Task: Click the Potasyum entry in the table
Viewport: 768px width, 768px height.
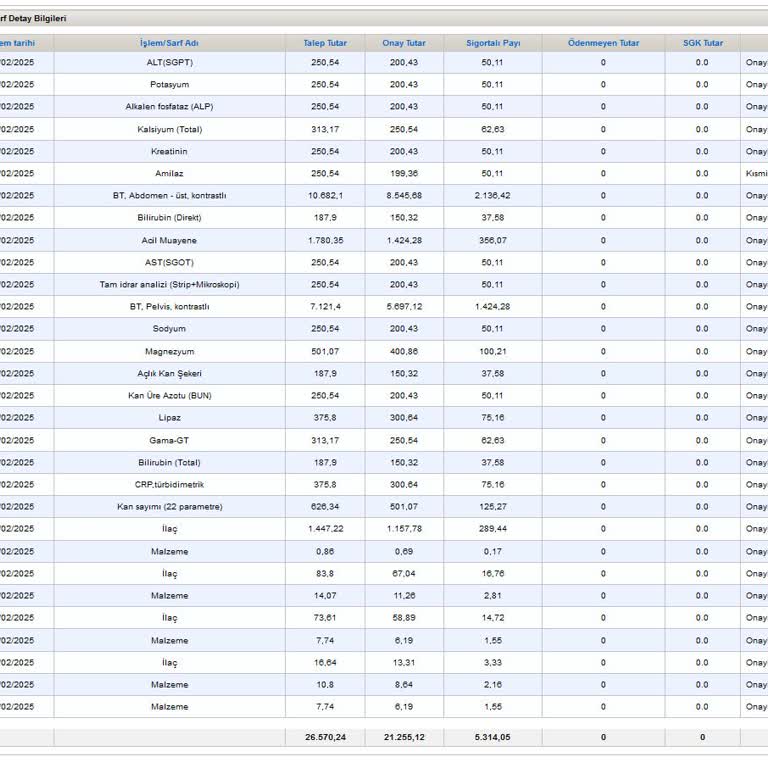Action: [169, 85]
